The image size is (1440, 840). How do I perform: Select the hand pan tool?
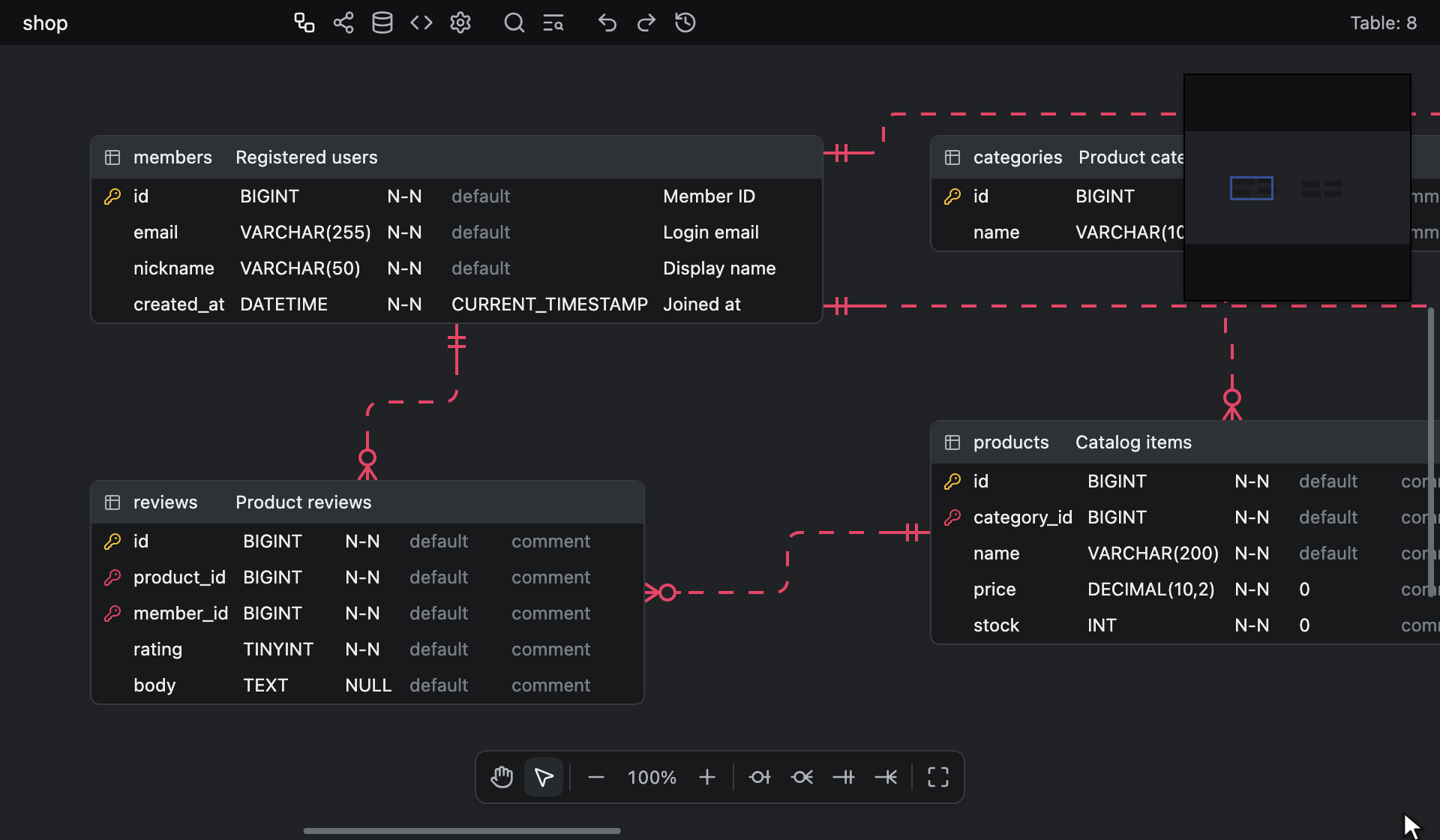(502, 777)
